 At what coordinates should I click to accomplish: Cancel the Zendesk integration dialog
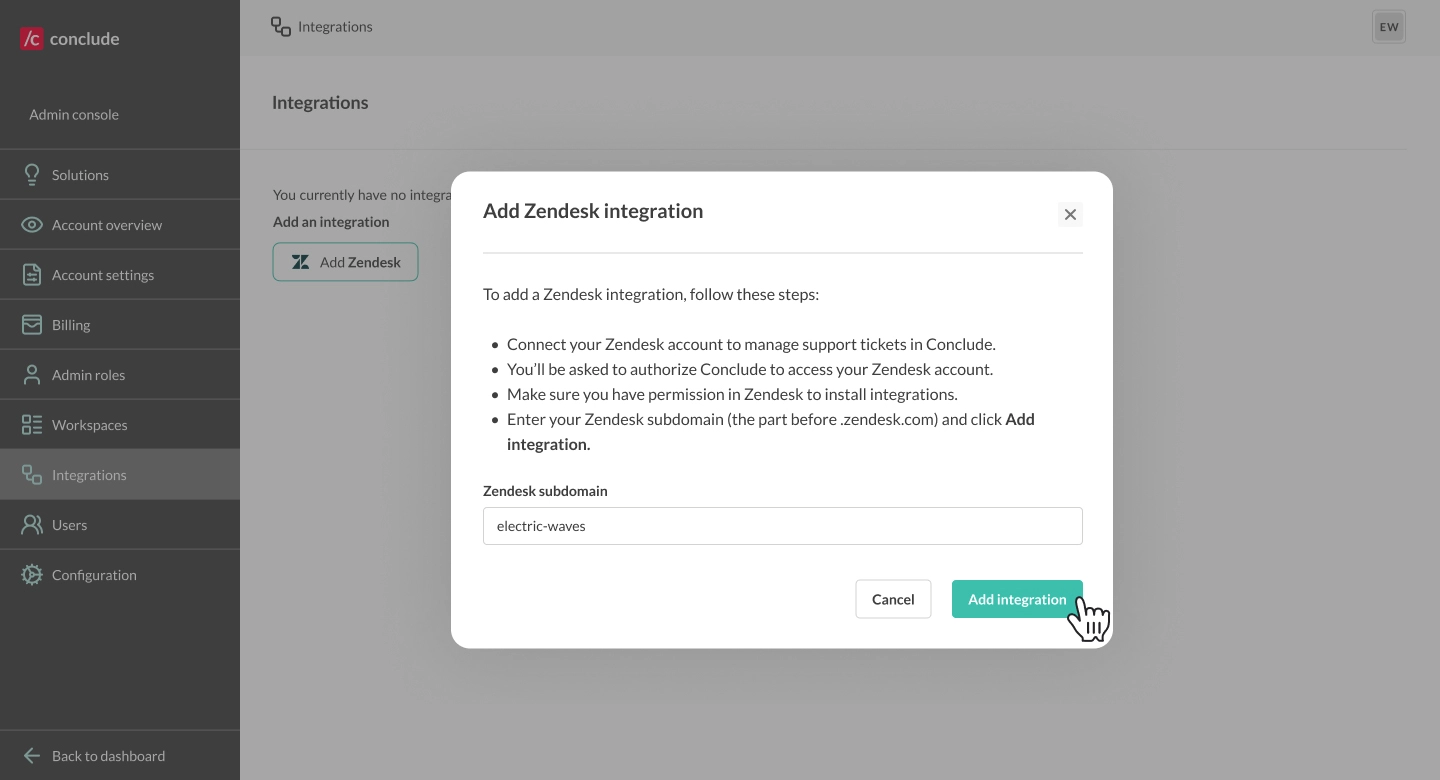(x=893, y=599)
